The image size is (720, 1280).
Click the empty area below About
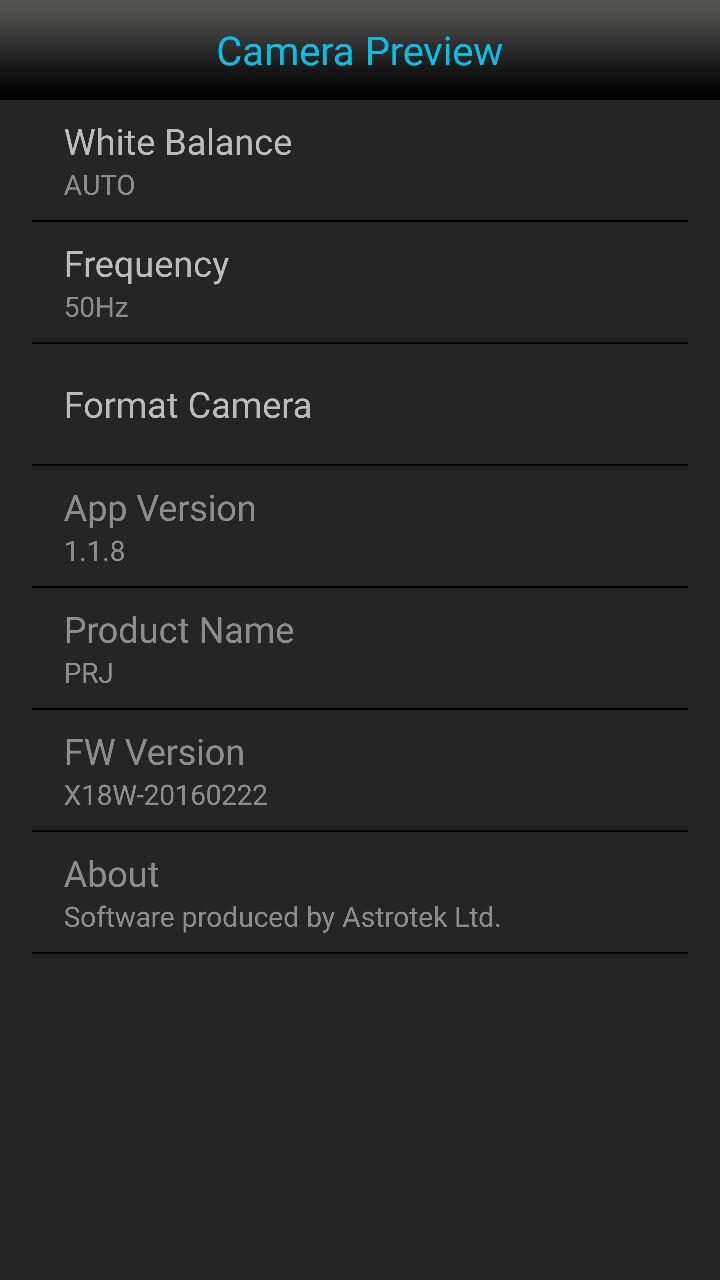tap(360, 1110)
